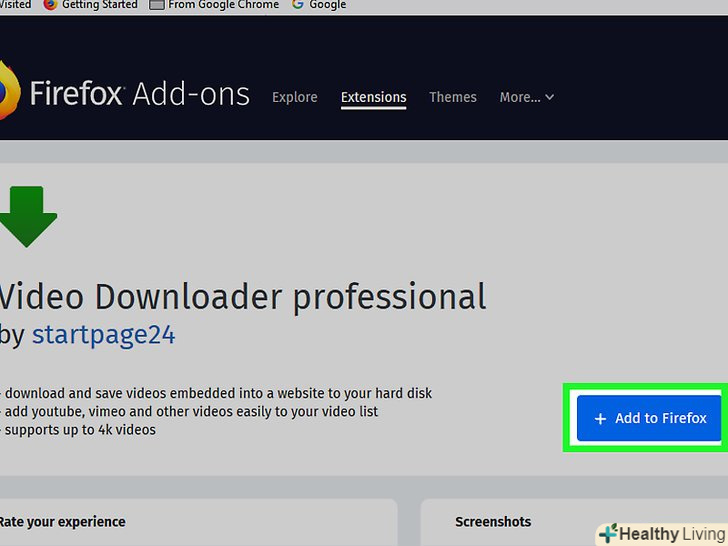
Task: Click the Screenshots section heading
Action: (493, 522)
